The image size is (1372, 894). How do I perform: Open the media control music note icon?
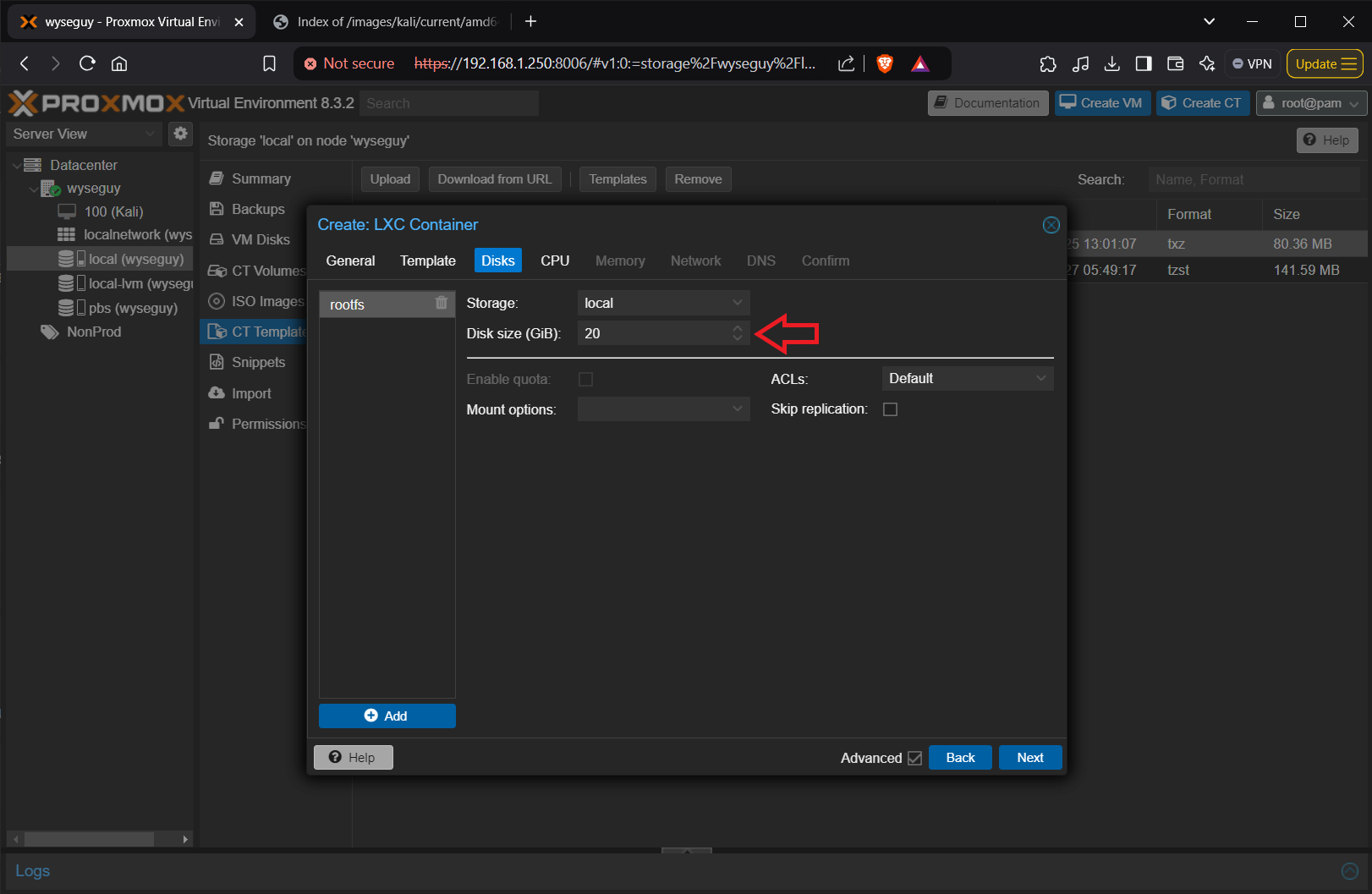1080,63
